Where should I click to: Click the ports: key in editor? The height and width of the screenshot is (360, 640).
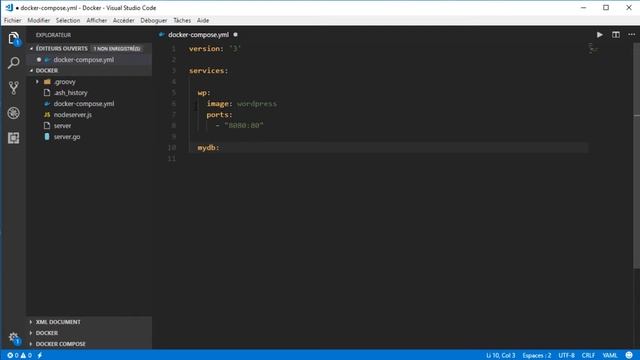219,115
